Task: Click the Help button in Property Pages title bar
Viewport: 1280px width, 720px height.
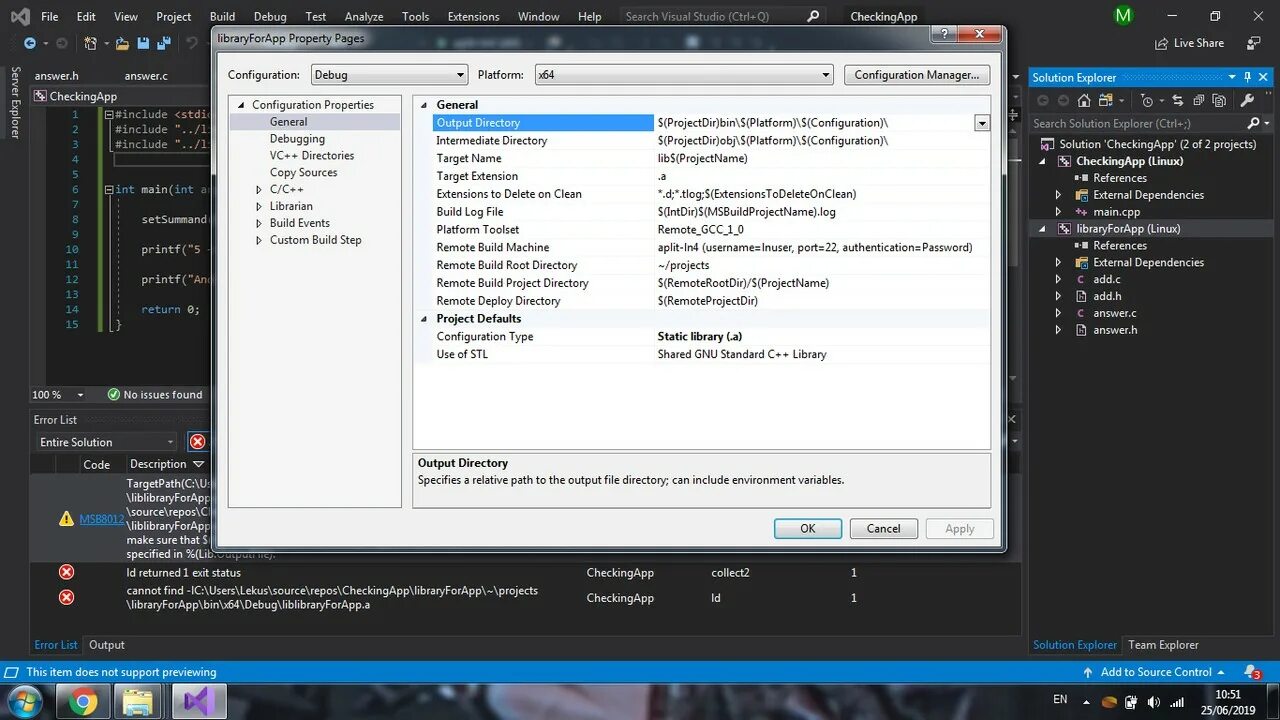Action: 942,34
